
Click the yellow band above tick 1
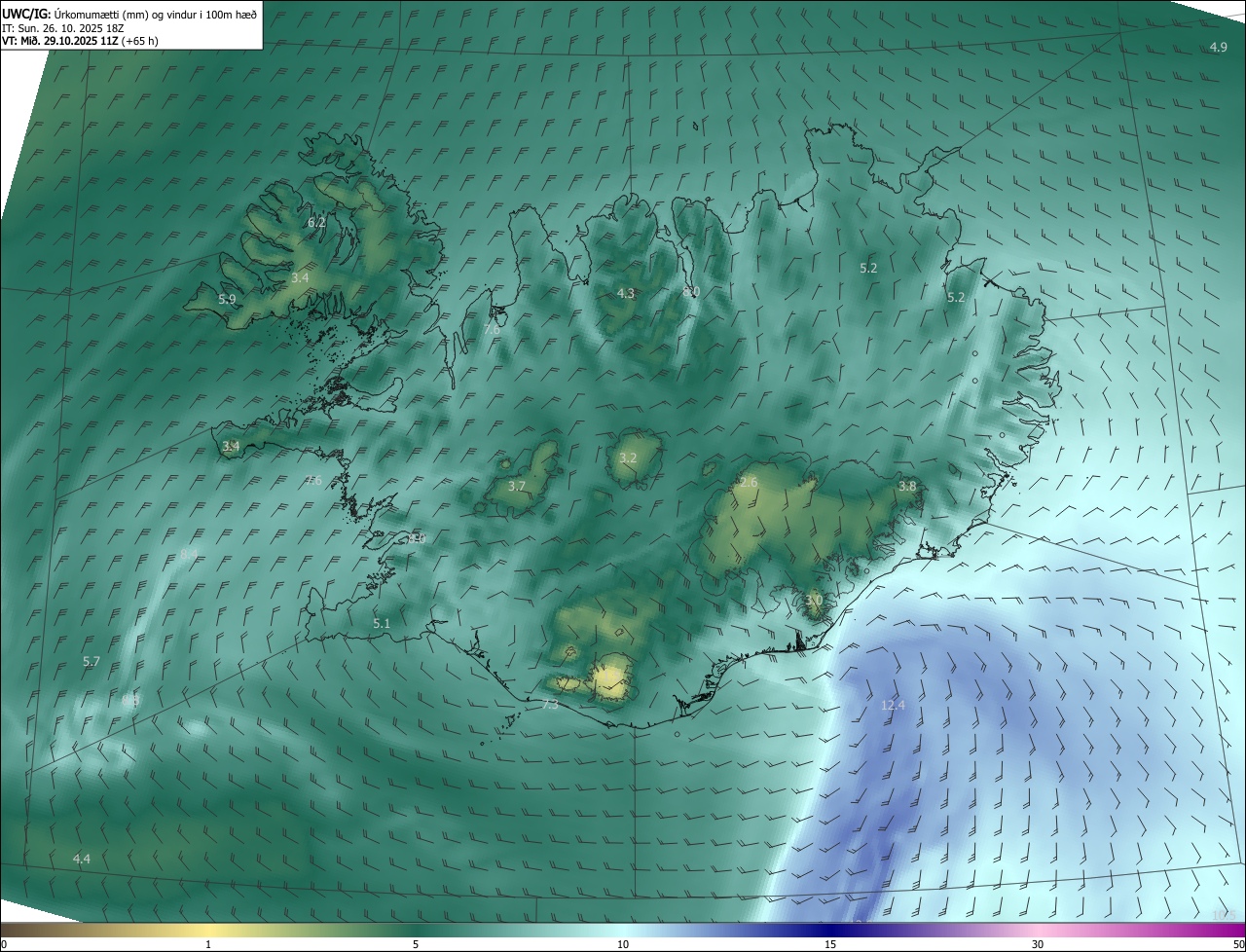pos(208,930)
